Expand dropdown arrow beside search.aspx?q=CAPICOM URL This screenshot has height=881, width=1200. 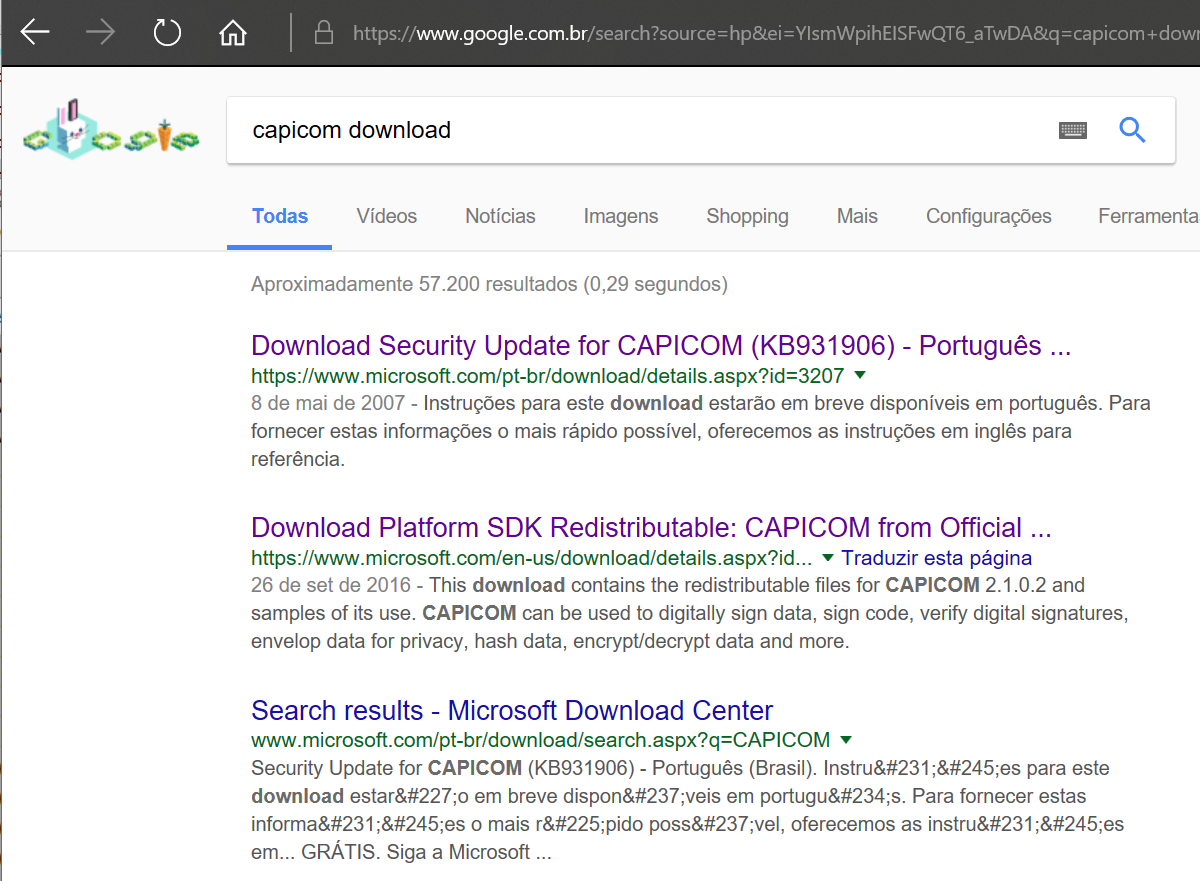pyautogui.click(x=846, y=740)
